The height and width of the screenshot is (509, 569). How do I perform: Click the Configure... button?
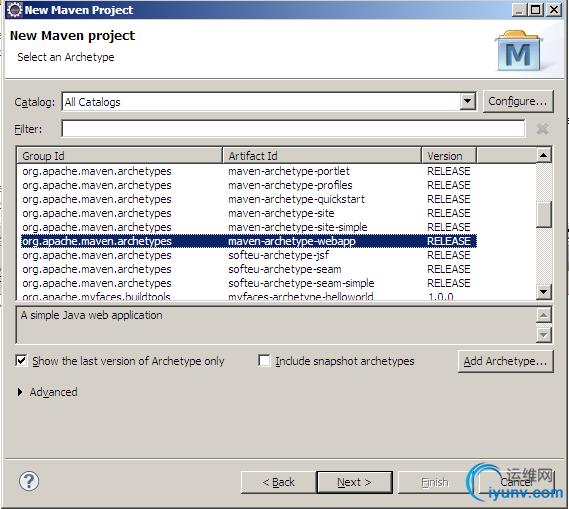pyautogui.click(x=518, y=101)
